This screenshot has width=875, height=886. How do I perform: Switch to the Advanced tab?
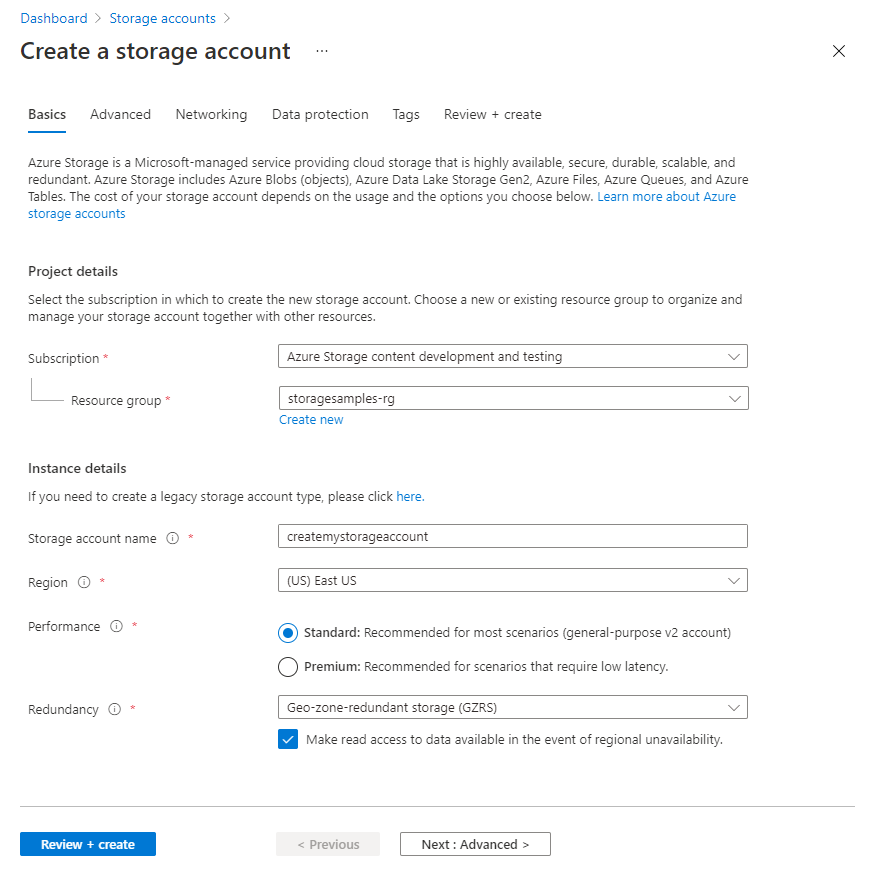point(120,115)
